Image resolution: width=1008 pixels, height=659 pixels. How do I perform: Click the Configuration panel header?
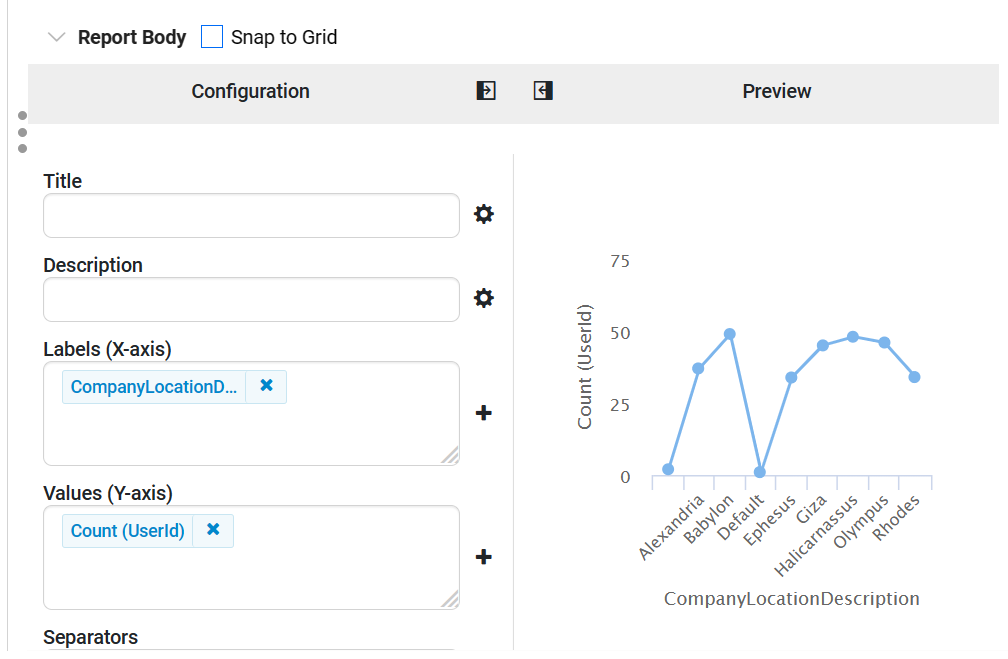[250, 91]
